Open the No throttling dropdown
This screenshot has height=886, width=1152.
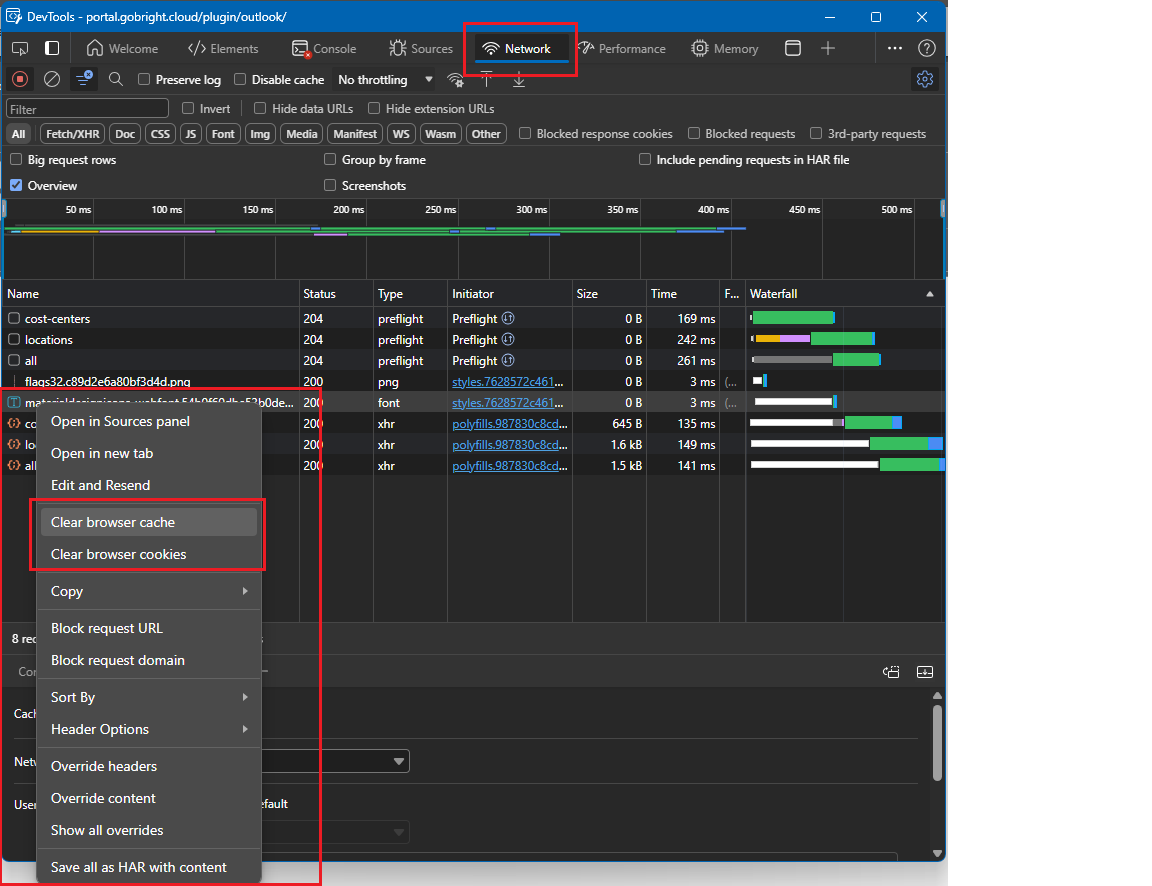(x=385, y=79)
